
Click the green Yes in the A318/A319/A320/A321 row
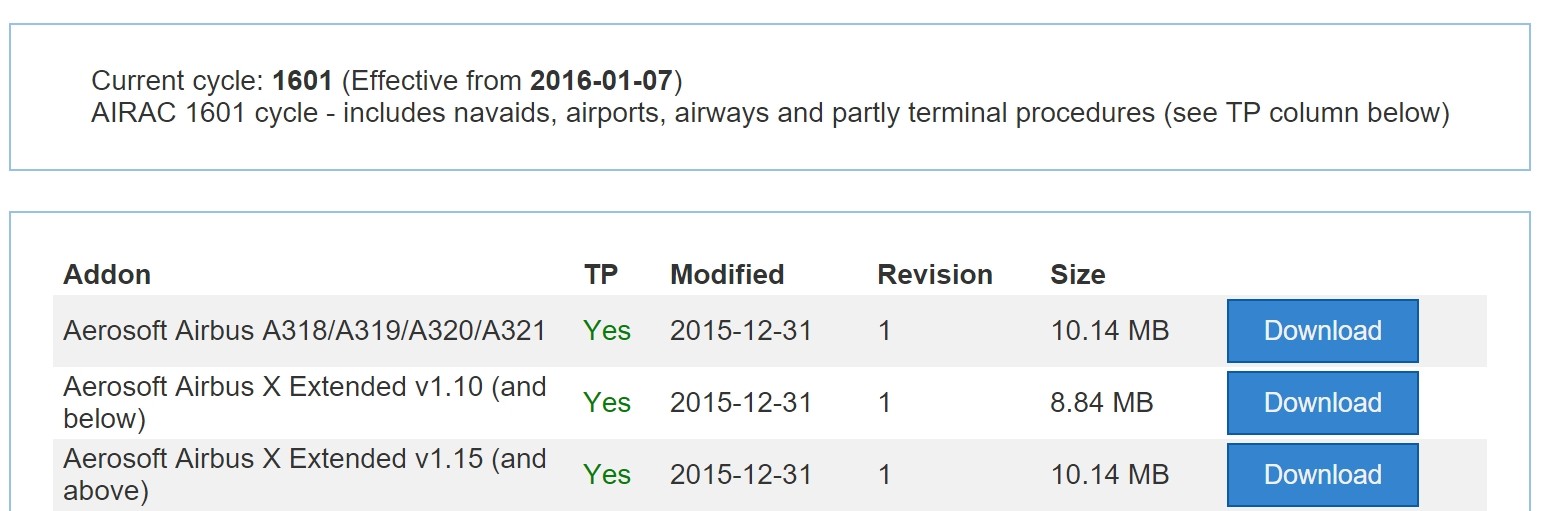pyautogui.click(x=607, y=331)
